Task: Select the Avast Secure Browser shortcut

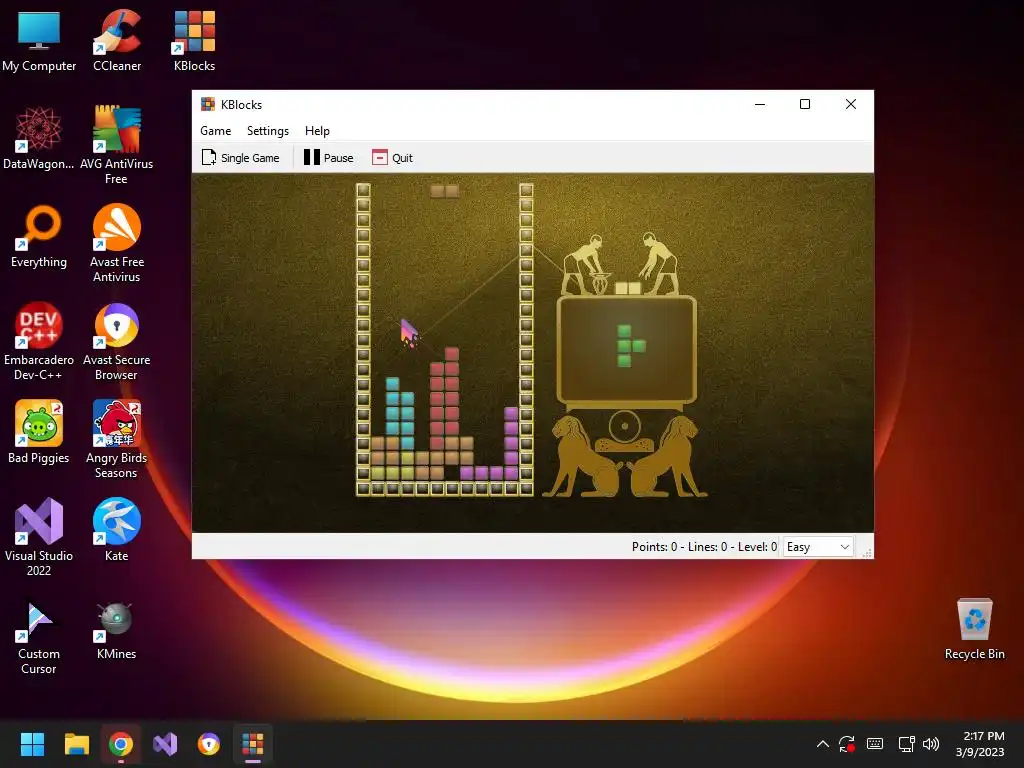Action: 116,341
